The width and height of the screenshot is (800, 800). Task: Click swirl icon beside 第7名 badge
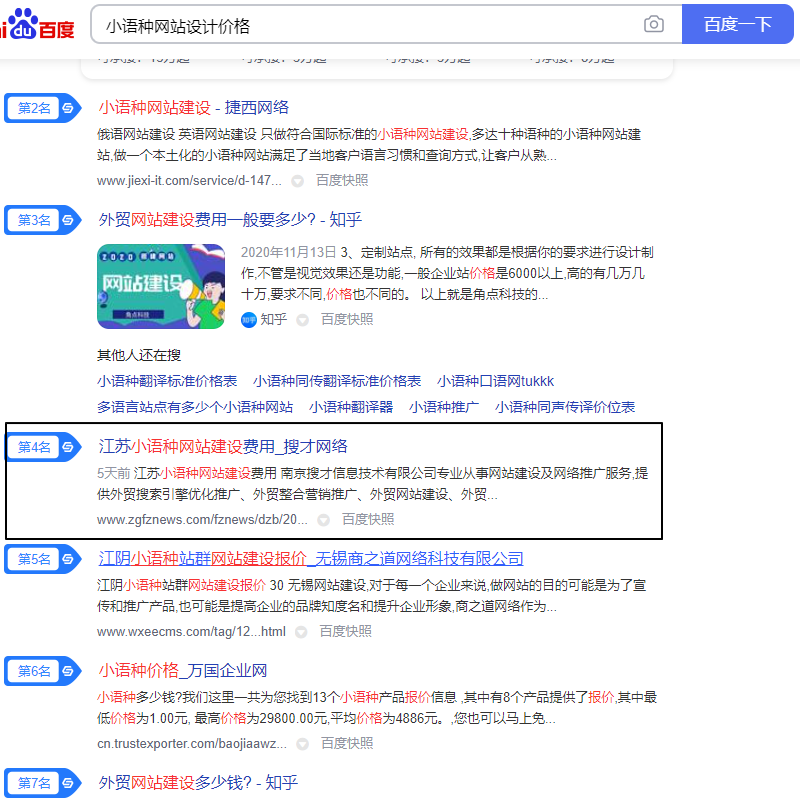click(x=68, y=783)
